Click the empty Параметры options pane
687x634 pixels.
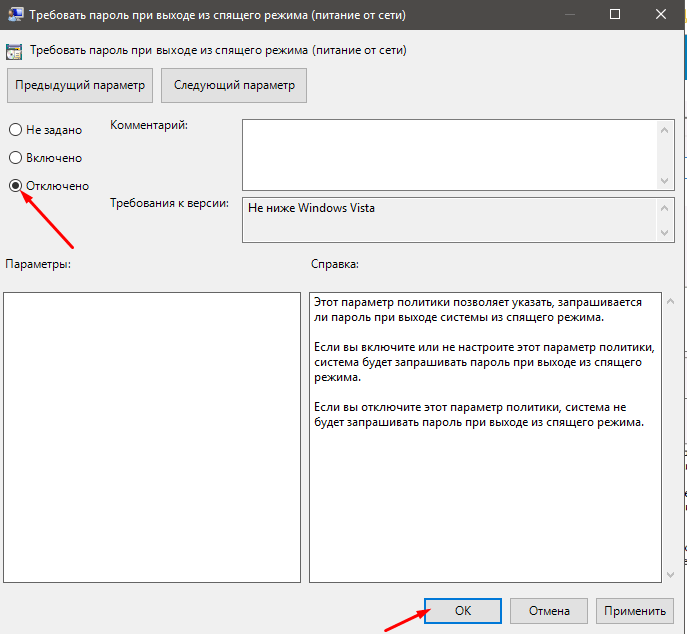(152, 437)
